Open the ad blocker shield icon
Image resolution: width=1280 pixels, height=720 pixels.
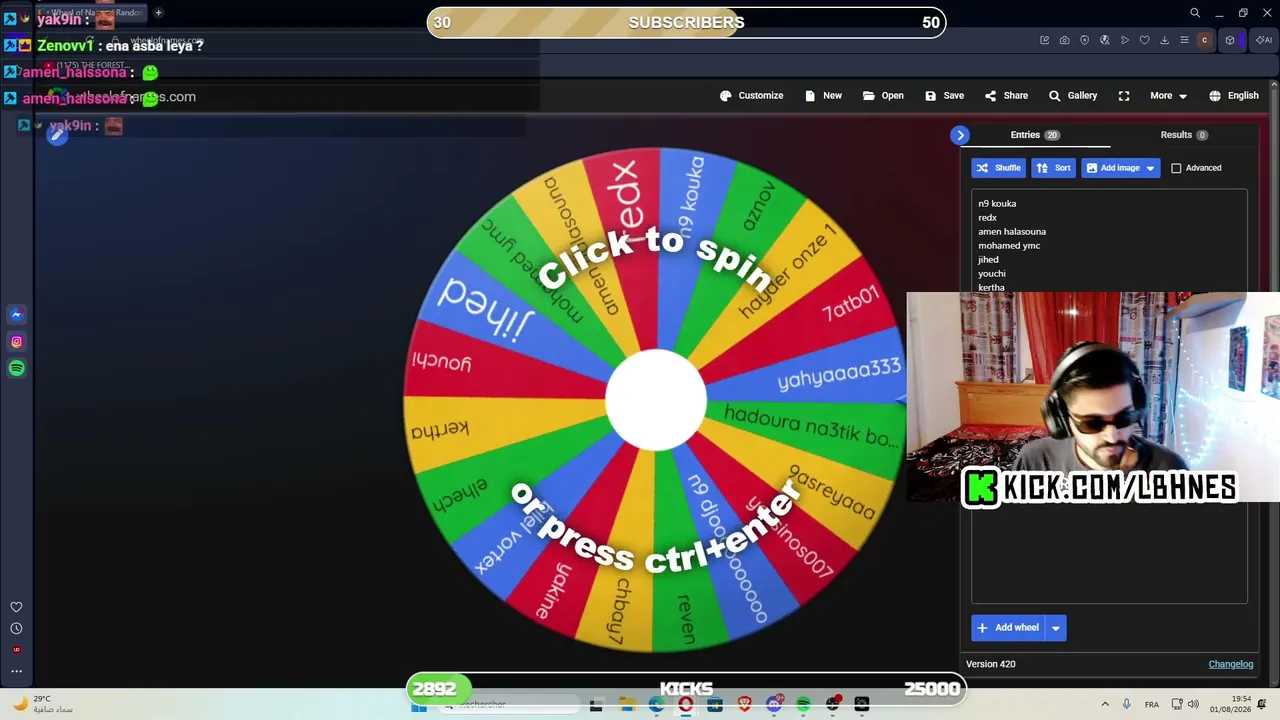pyautogui.click(x=1085, y=40)
